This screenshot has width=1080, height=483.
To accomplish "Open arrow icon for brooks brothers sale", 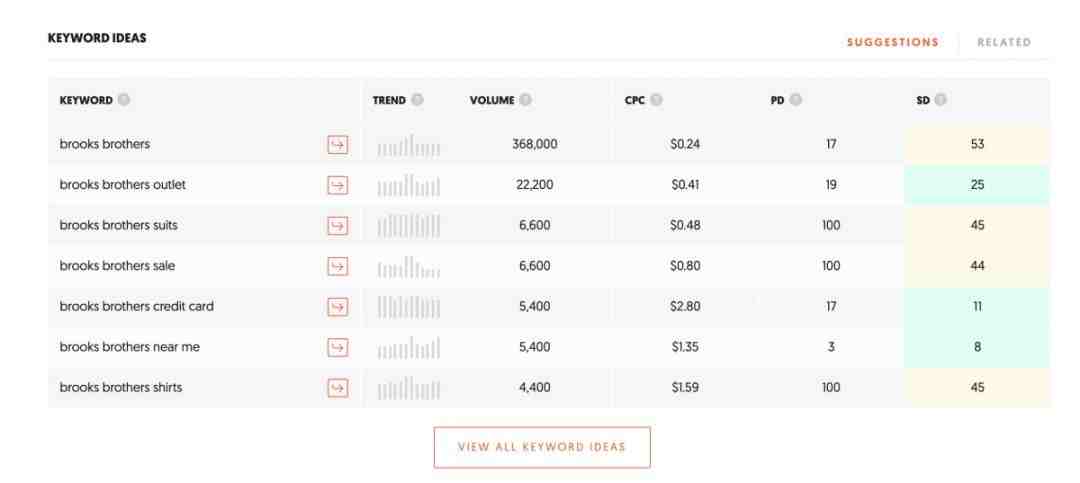I will tap(338, 266).
